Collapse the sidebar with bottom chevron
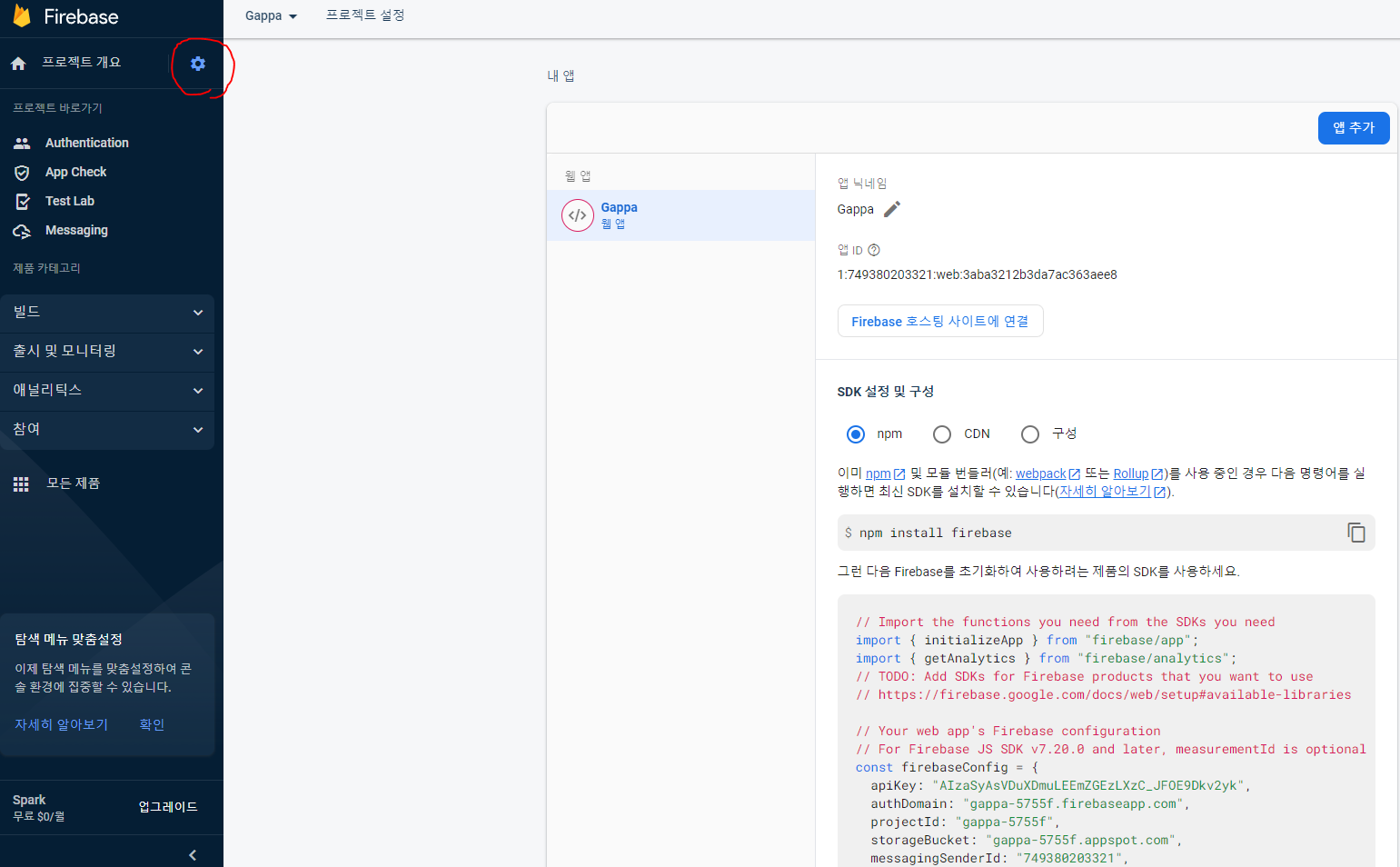This screenshot has width=1400, height=867. point(193,855)
